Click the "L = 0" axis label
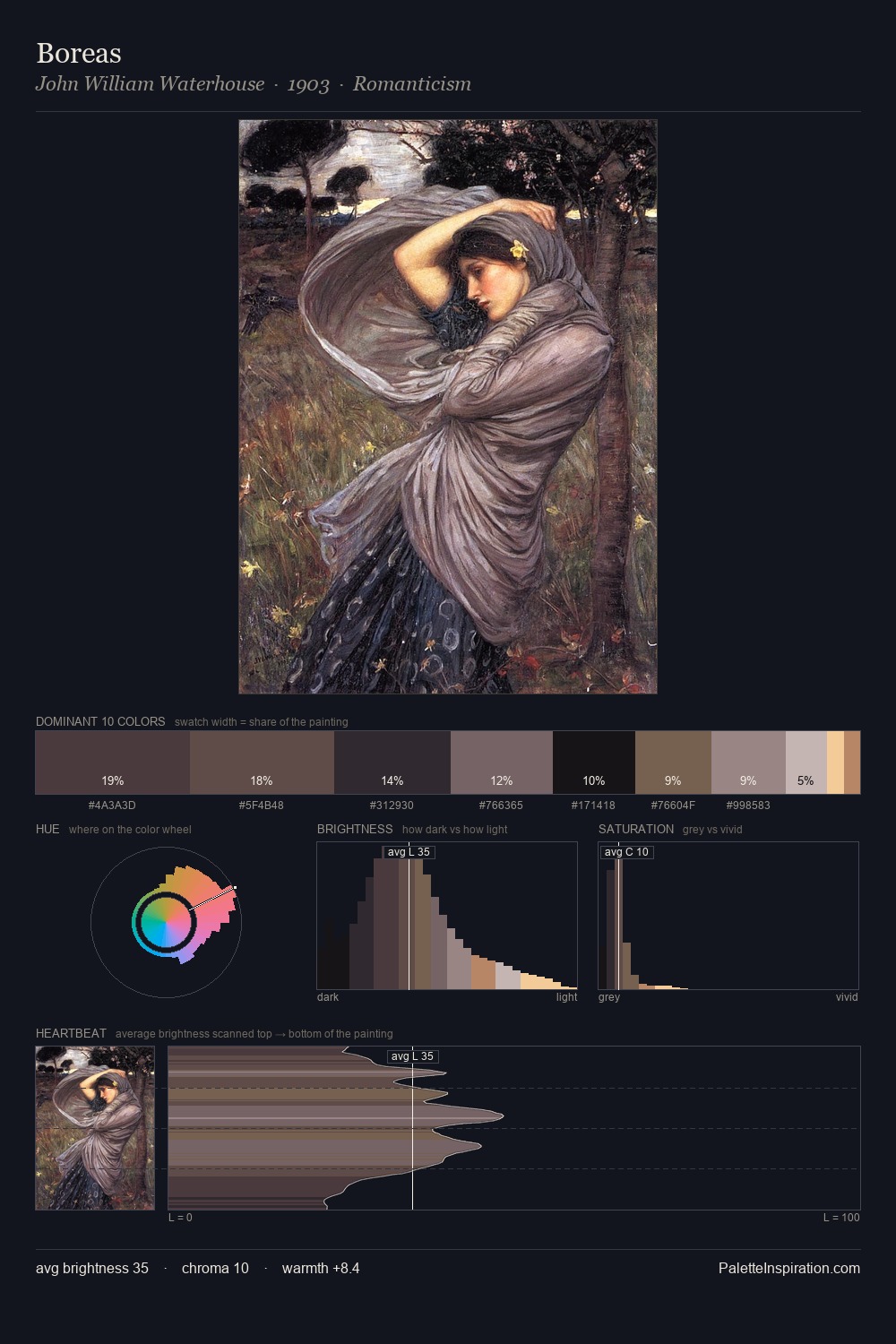This screenshot has width=896, height=1344. pos(180,1218)
